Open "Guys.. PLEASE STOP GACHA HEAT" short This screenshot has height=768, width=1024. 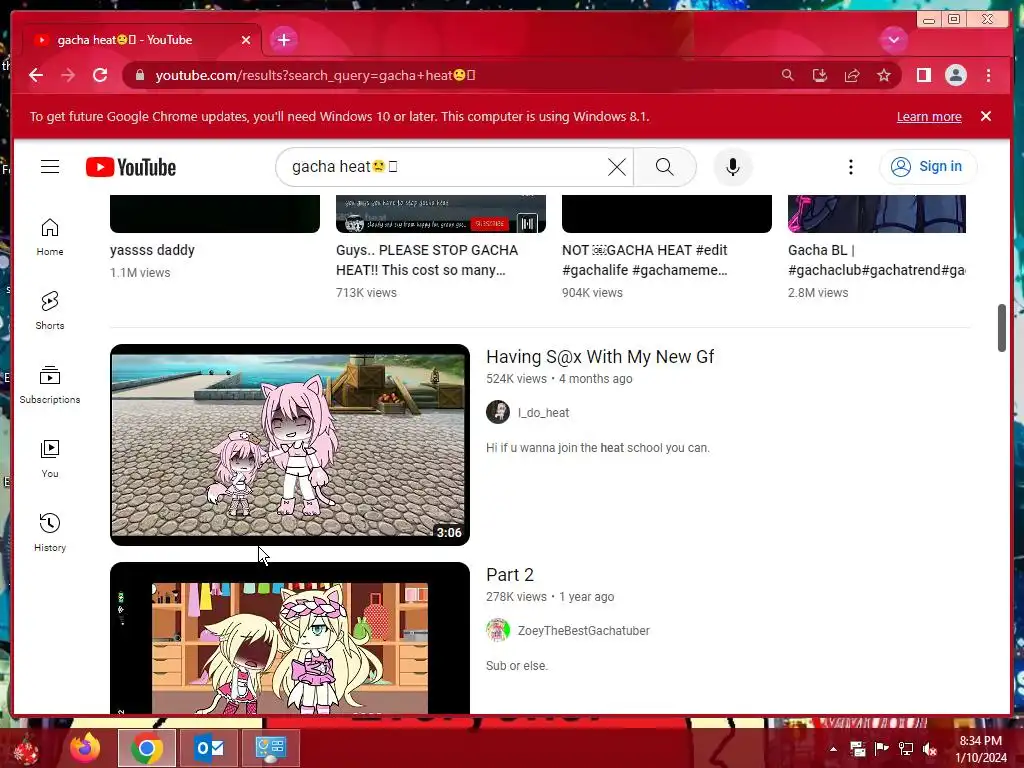(x=428, y=260)
